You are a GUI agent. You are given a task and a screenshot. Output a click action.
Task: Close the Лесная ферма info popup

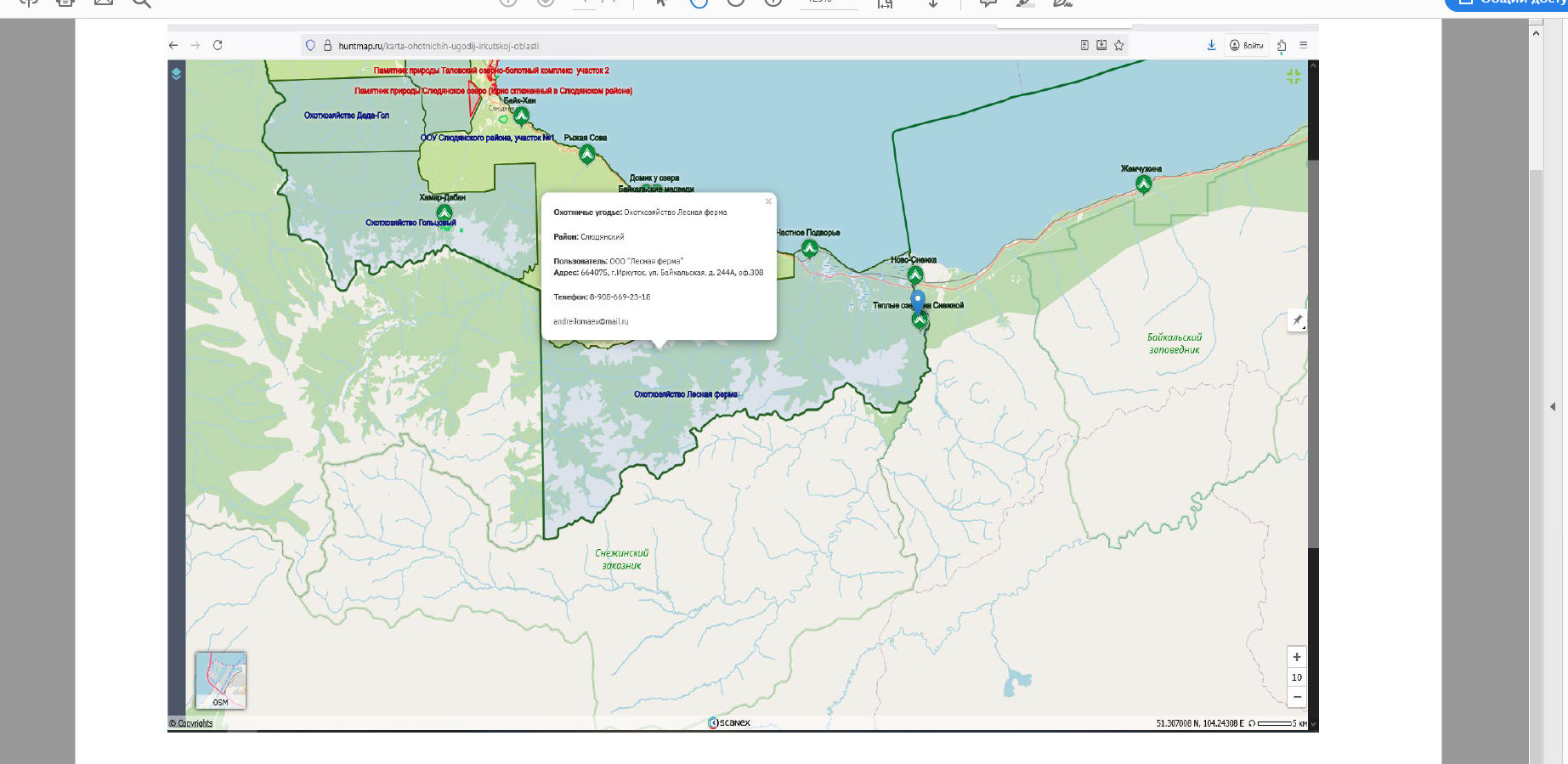click(768, 201)
